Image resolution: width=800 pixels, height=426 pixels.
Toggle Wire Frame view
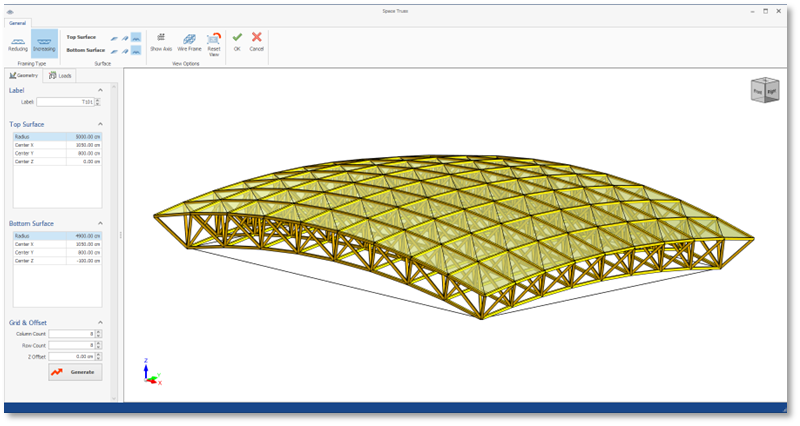click(189, 40)
